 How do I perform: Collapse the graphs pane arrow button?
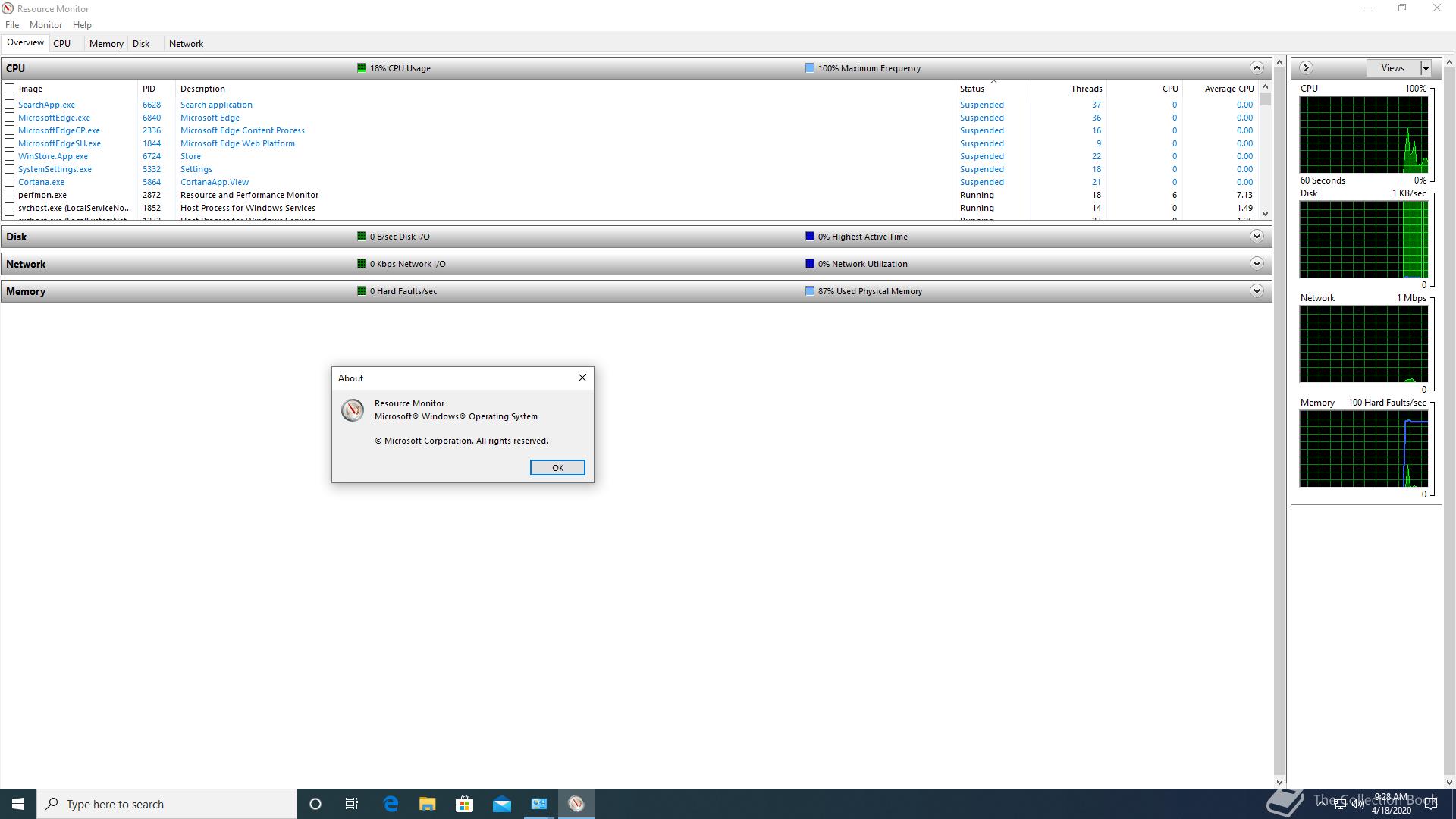pyautogui.click(x=1306, y=68)
